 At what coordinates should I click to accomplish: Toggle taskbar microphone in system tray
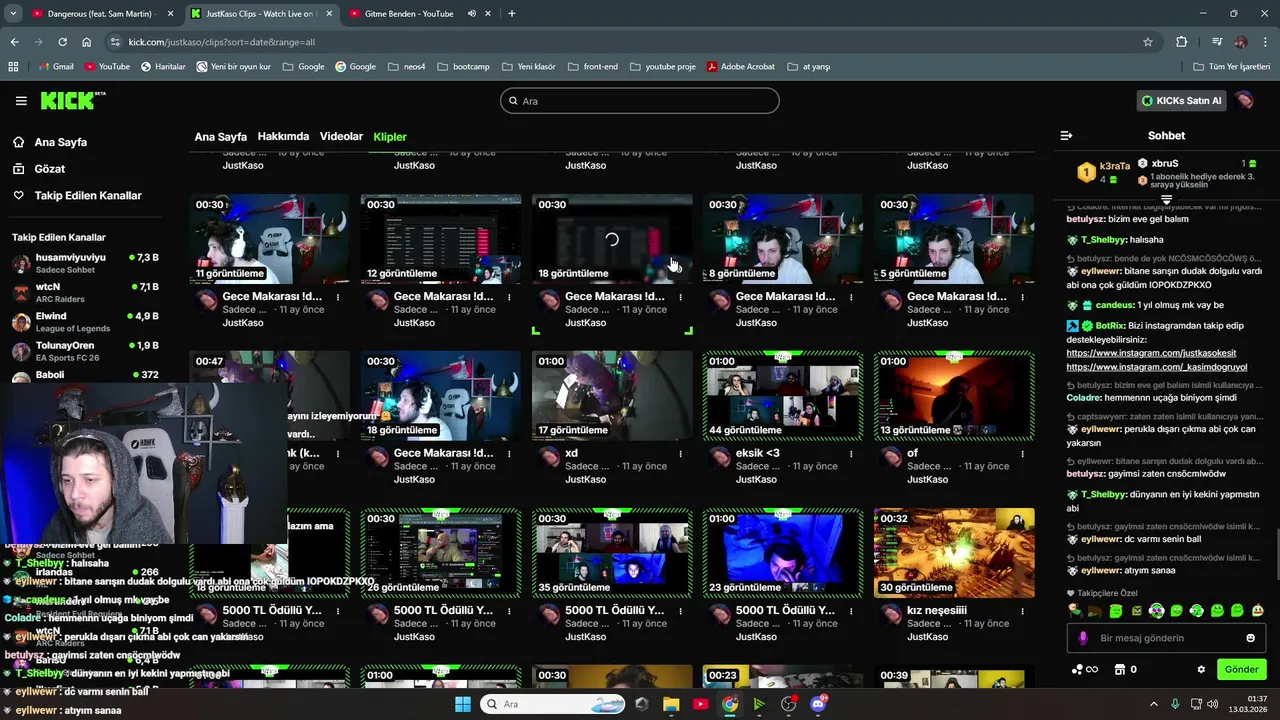pos(1175,704)
